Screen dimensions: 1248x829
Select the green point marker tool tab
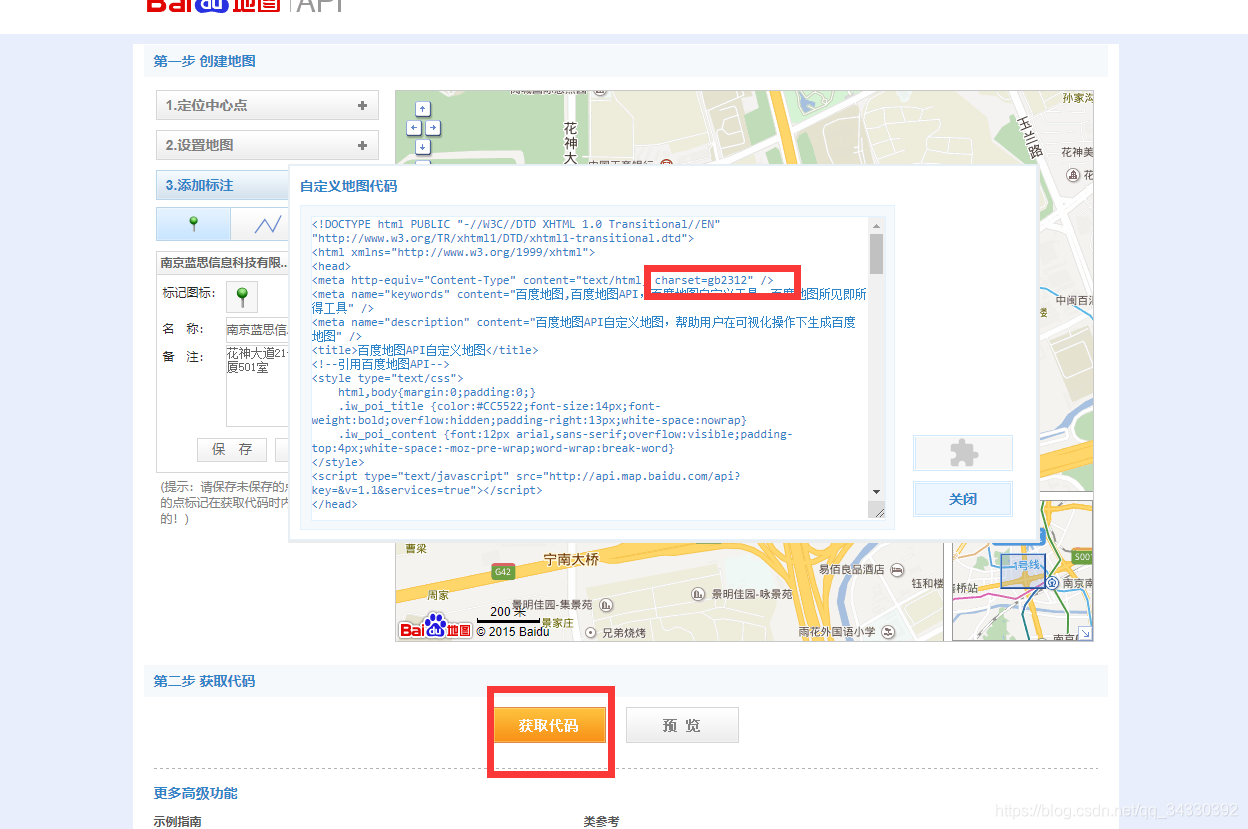click(193, 224)
